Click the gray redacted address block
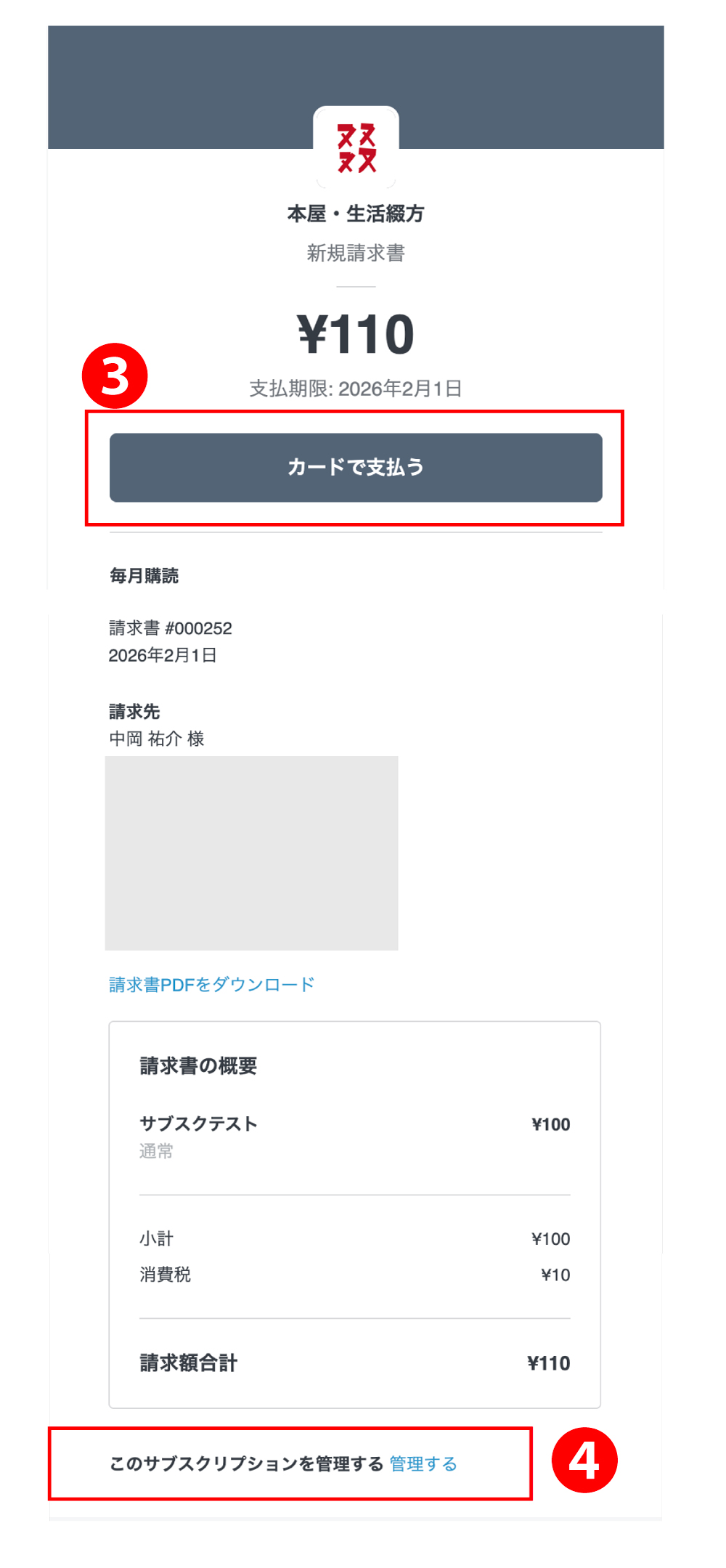Viewport: 726px width, 1568px height. coord(251,853)
